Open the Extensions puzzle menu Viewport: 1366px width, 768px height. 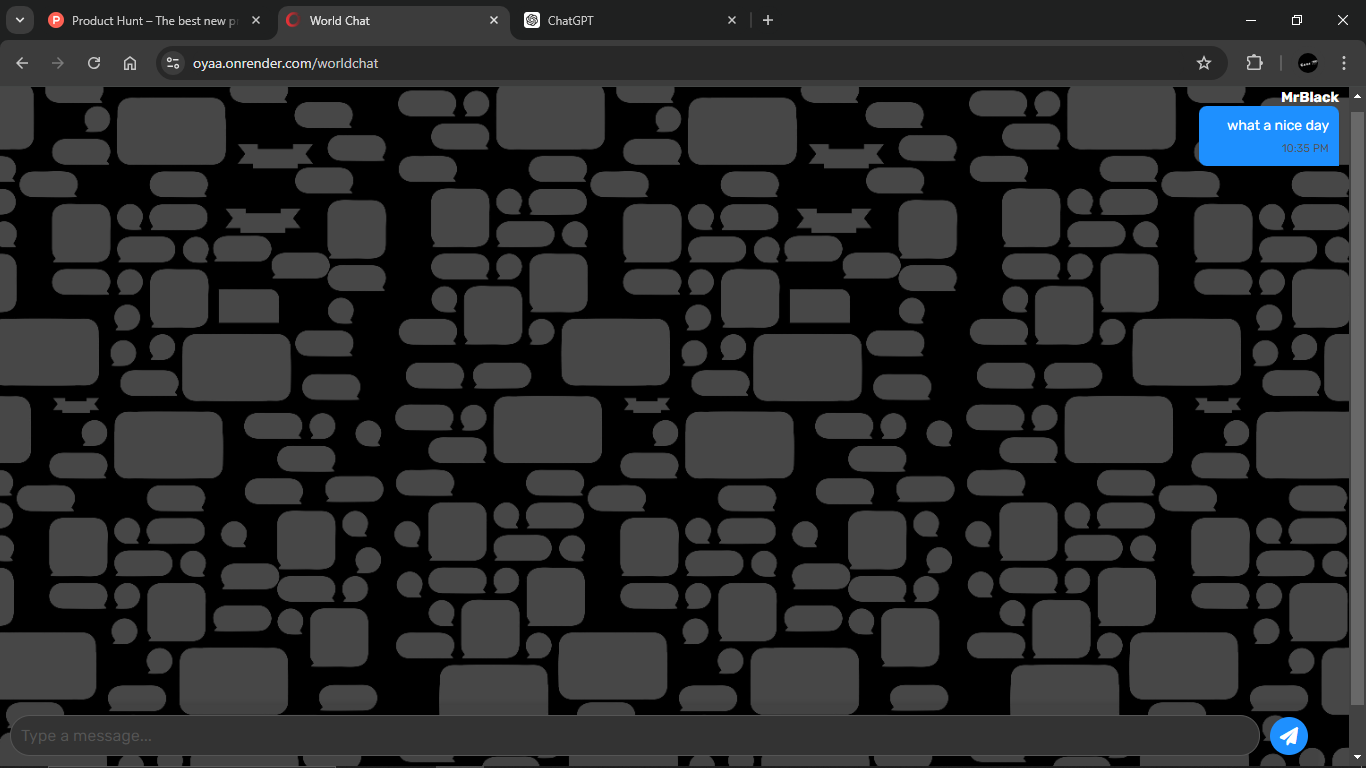point(1254,63)
